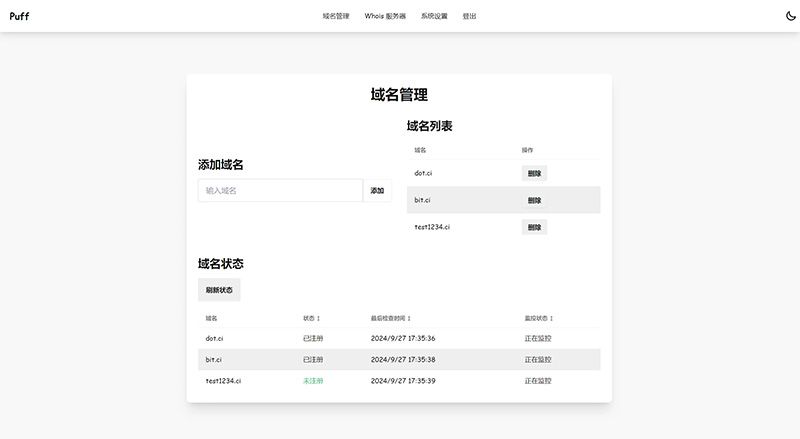Click the 域名 header in 域名状态 table
The height and width of the screenshot is (439, 800).
[211, 318]
